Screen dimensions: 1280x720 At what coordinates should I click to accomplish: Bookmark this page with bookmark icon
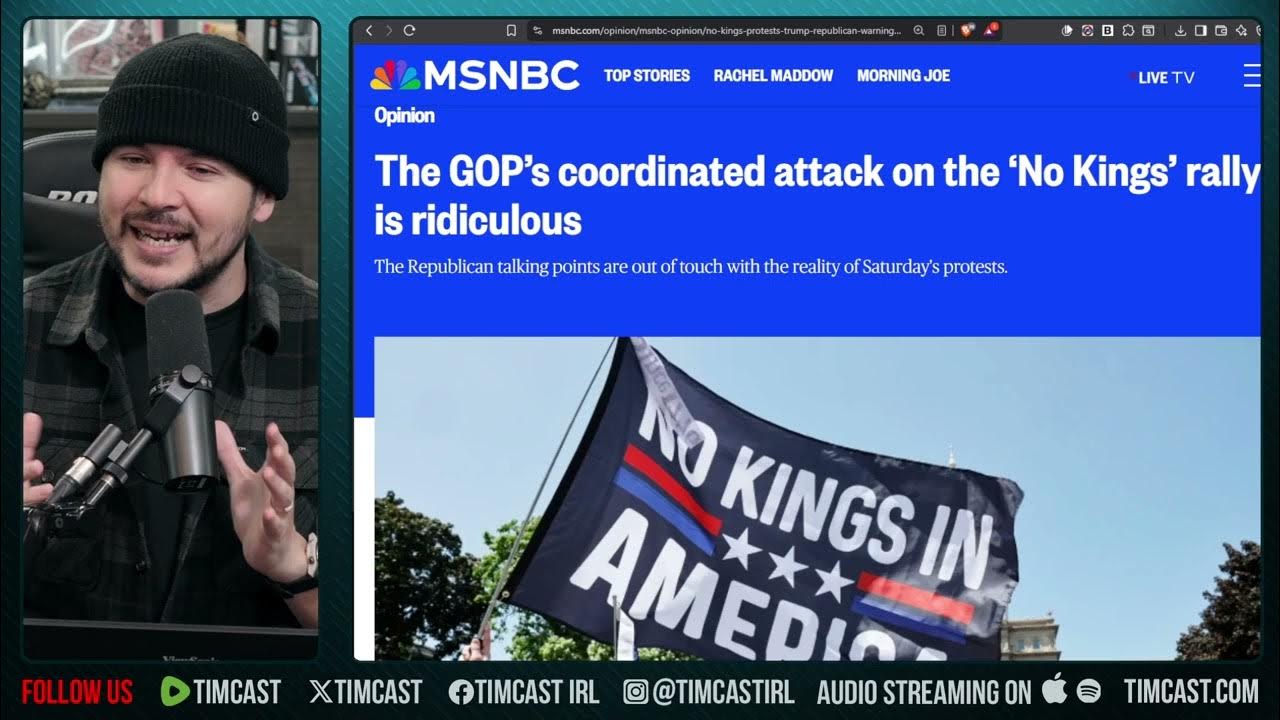[x=511, y=31]
